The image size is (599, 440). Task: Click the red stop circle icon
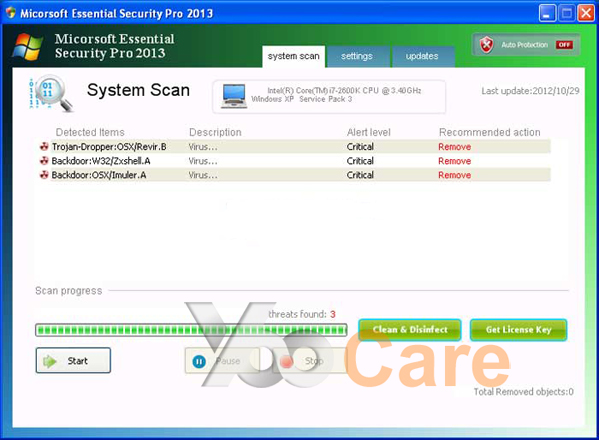pos(286,361)
